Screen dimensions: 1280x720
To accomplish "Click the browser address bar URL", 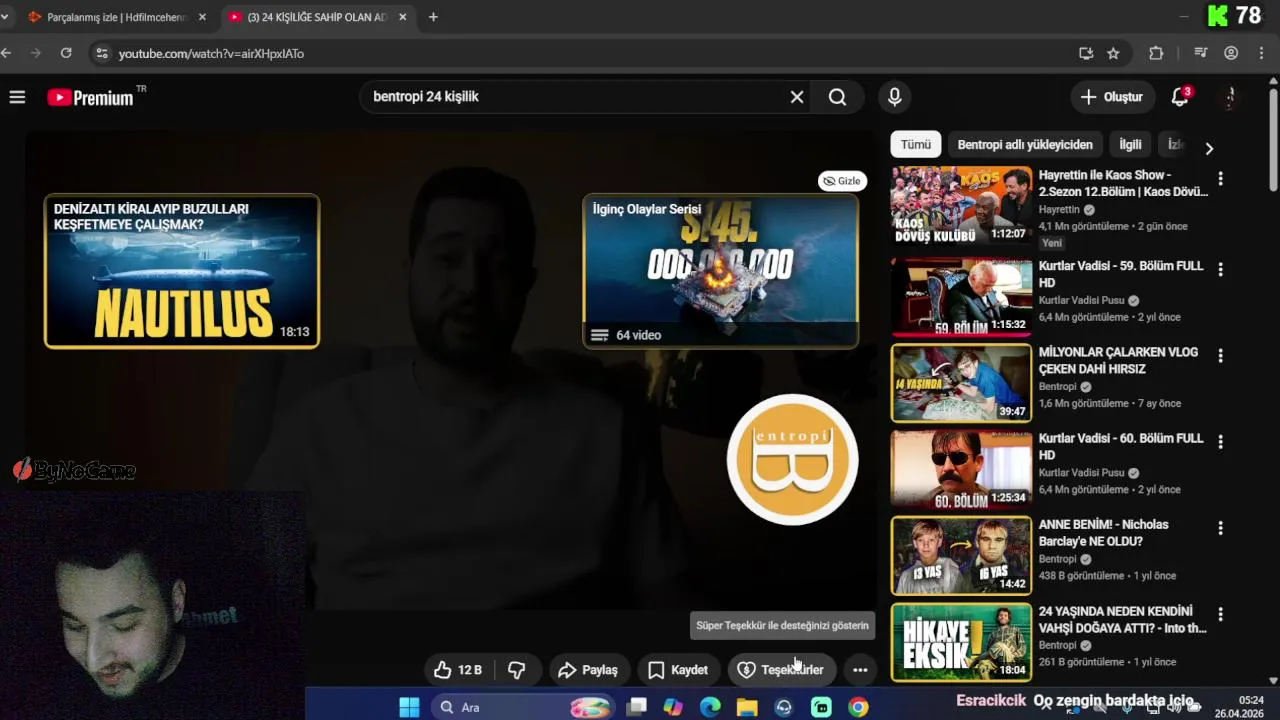I will pos(211,54).
